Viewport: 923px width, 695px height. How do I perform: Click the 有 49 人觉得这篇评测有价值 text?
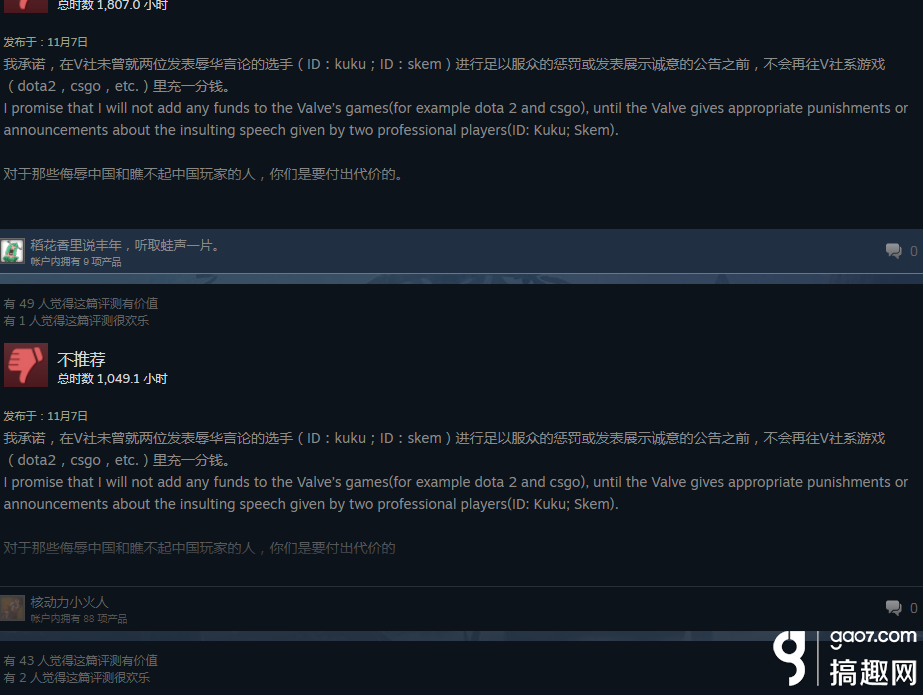pos(81,303)
